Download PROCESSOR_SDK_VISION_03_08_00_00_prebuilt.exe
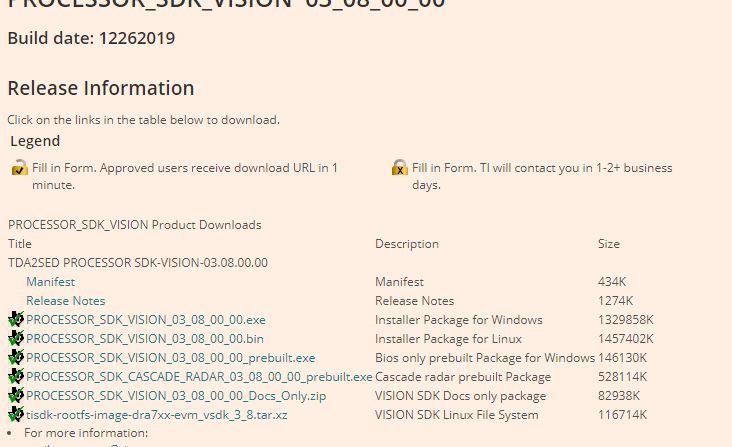This screenshot has width=732, height=447. [x=170, y=358]
